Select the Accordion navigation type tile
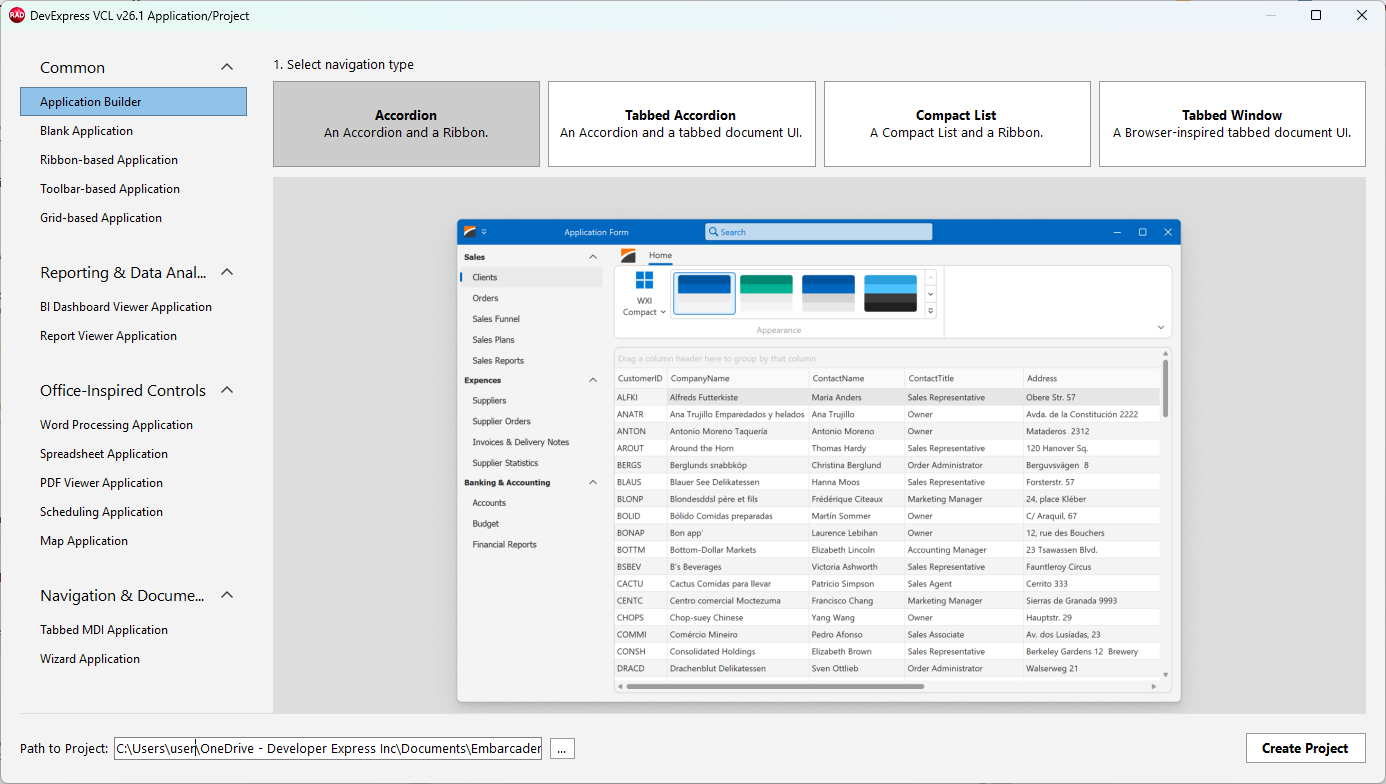The width and height of the screenshot is (1386, 784). coord(406,124)
